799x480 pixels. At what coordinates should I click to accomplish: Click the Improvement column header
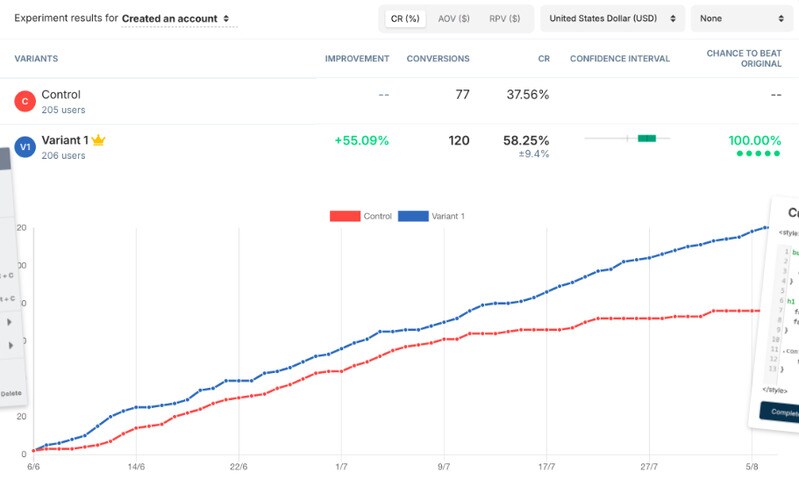[x=357, y=59]
